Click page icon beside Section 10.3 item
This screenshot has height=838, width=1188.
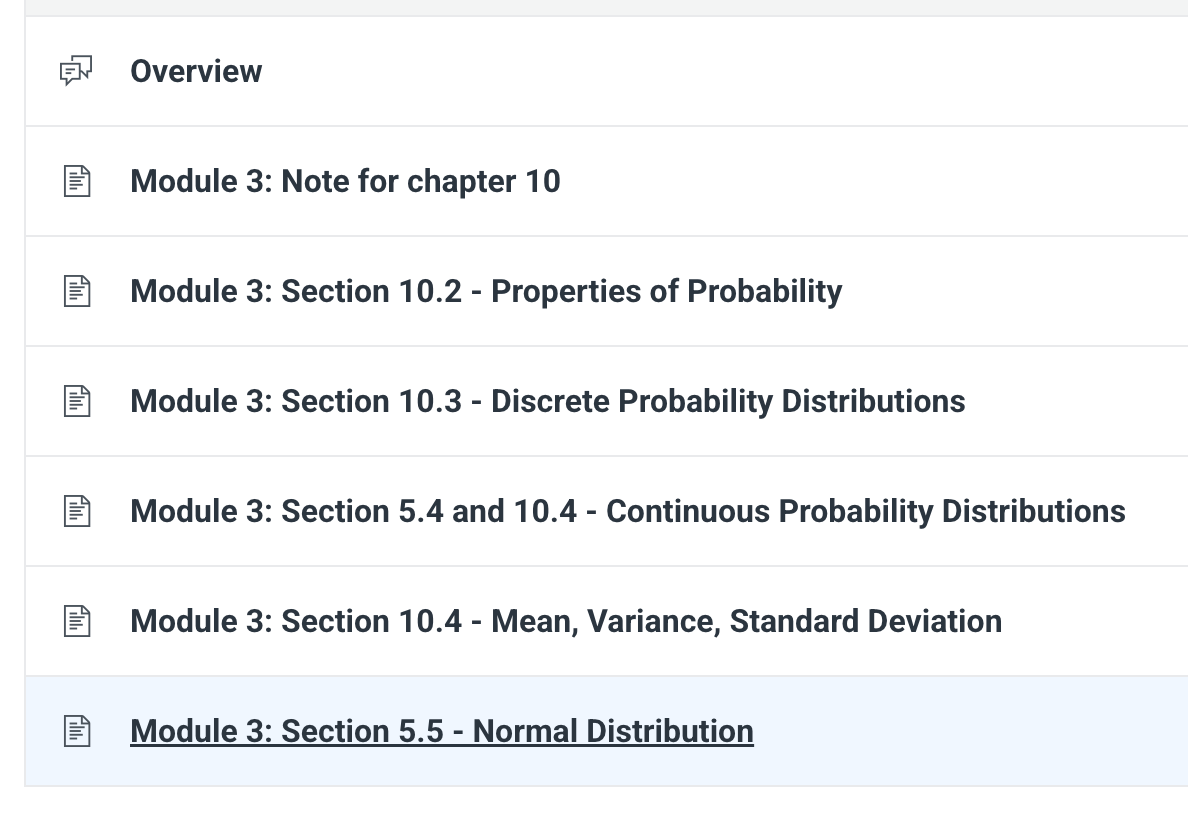tap(77, 401)
